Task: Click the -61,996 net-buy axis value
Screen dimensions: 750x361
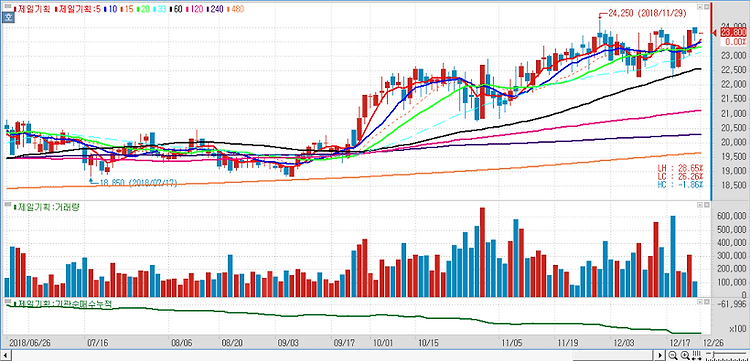Action: click(732, 304)
